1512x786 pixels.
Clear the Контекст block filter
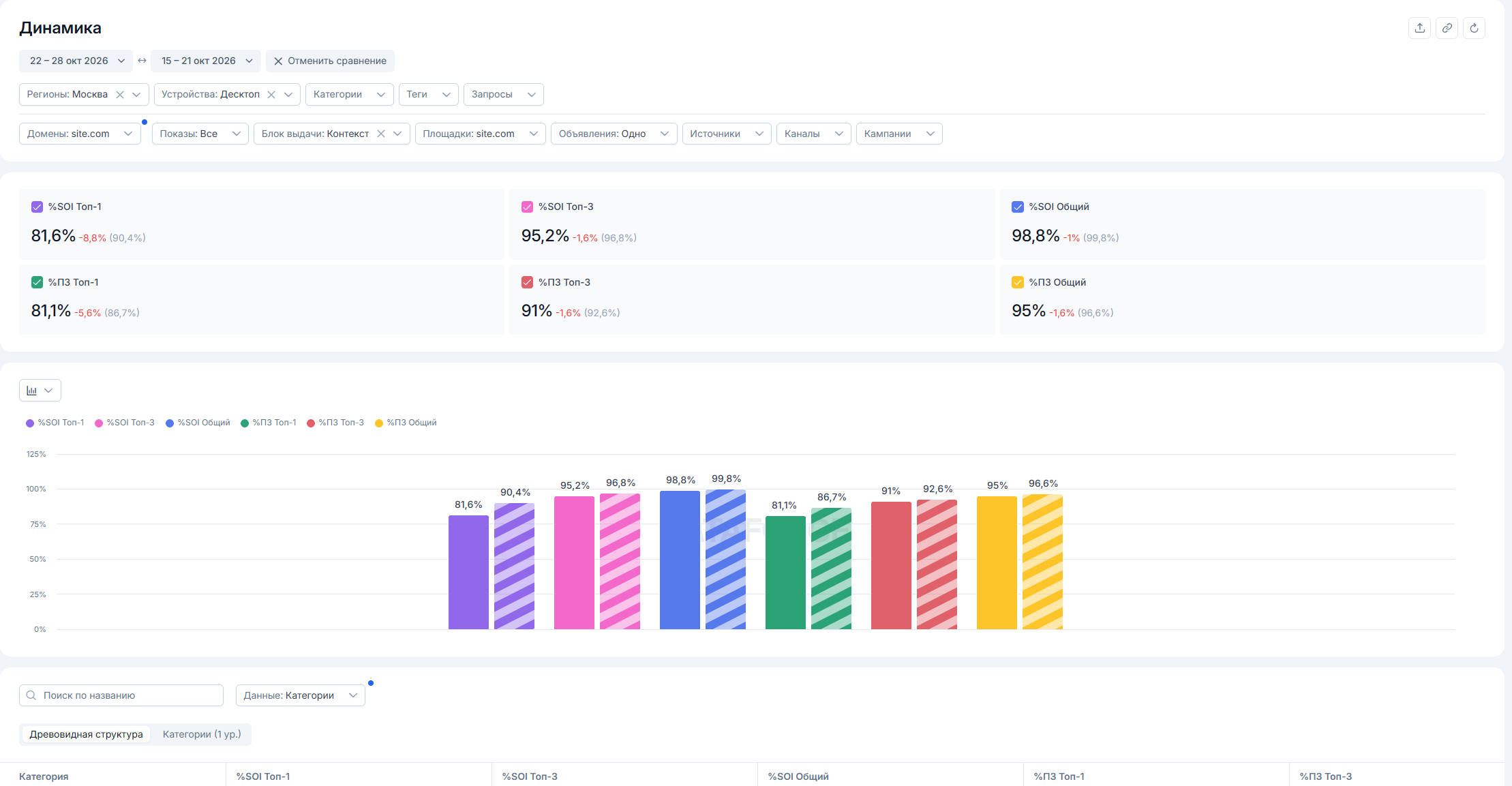[381, 134]
